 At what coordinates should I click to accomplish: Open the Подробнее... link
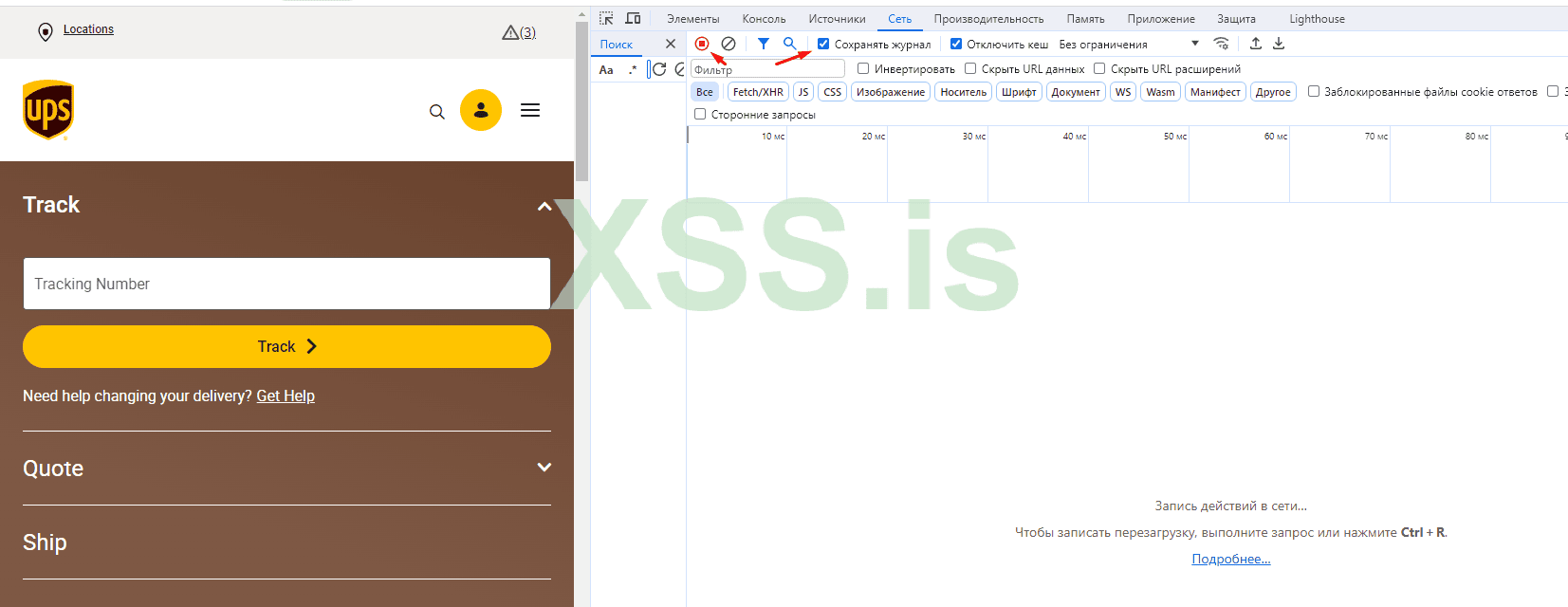(x=1230, y=559)
